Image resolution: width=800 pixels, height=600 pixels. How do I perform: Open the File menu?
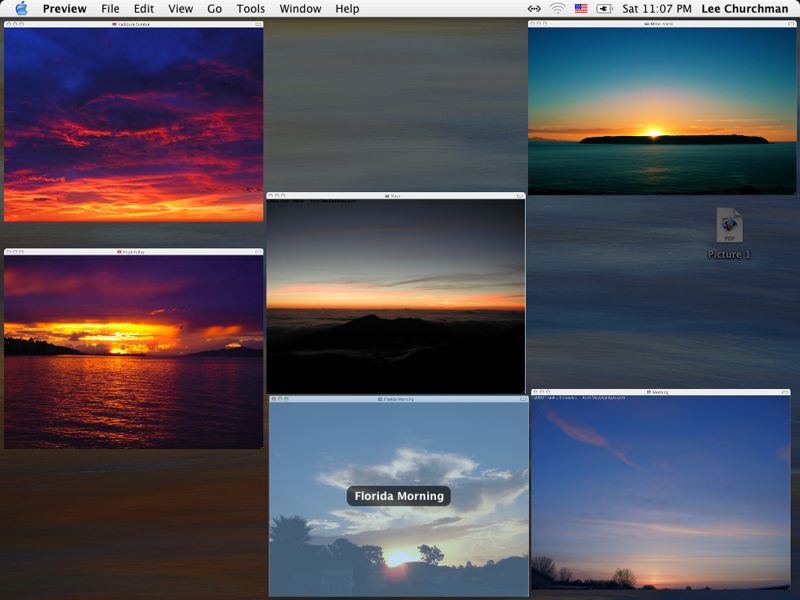tap(110, 9)
